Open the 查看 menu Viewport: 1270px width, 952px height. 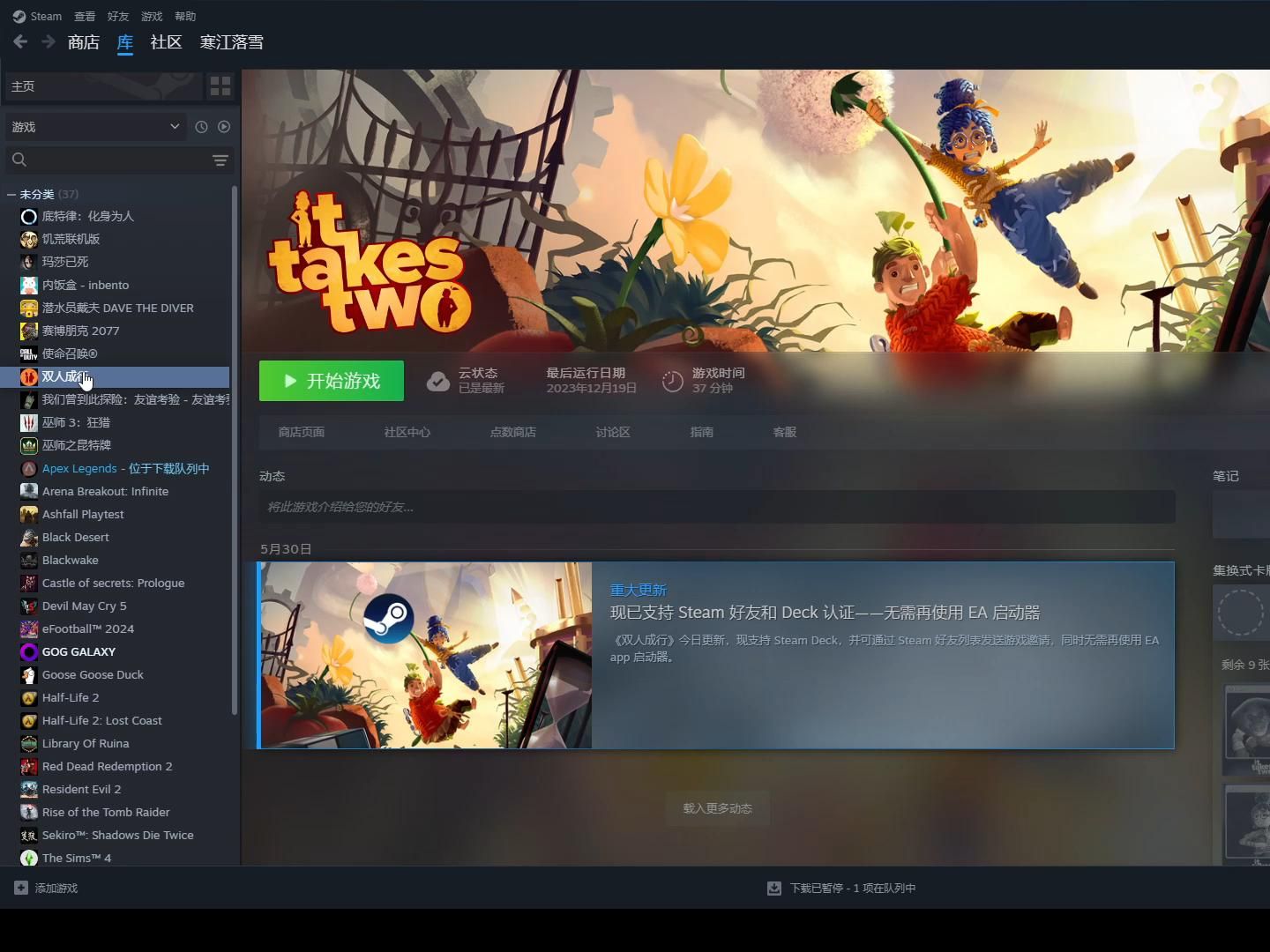coord(85,16)
